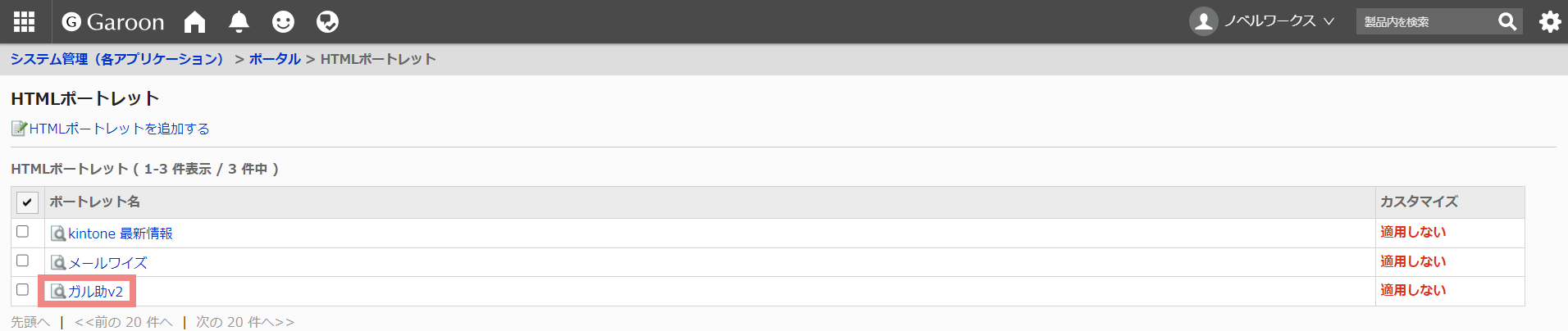This screenshot has width=1568, height=331.
Task: Click the globe check icon in header
Action: coord(327,21)
